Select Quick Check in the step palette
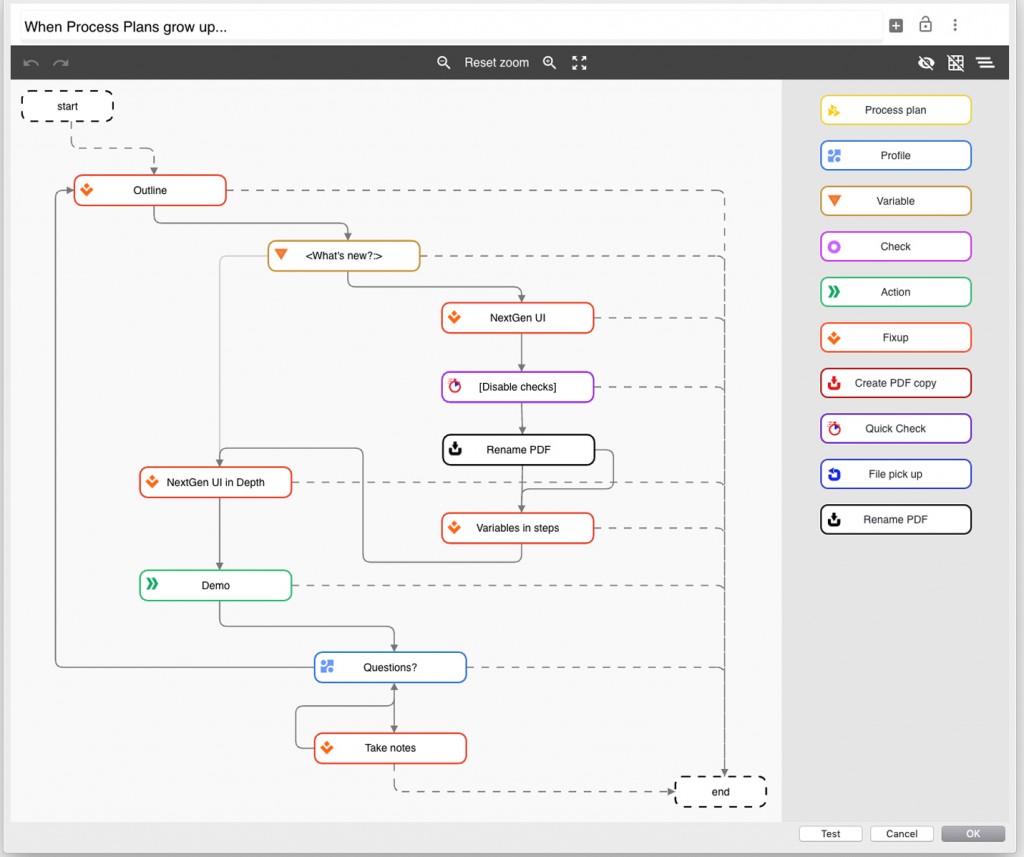 click(x=895, y=429)
